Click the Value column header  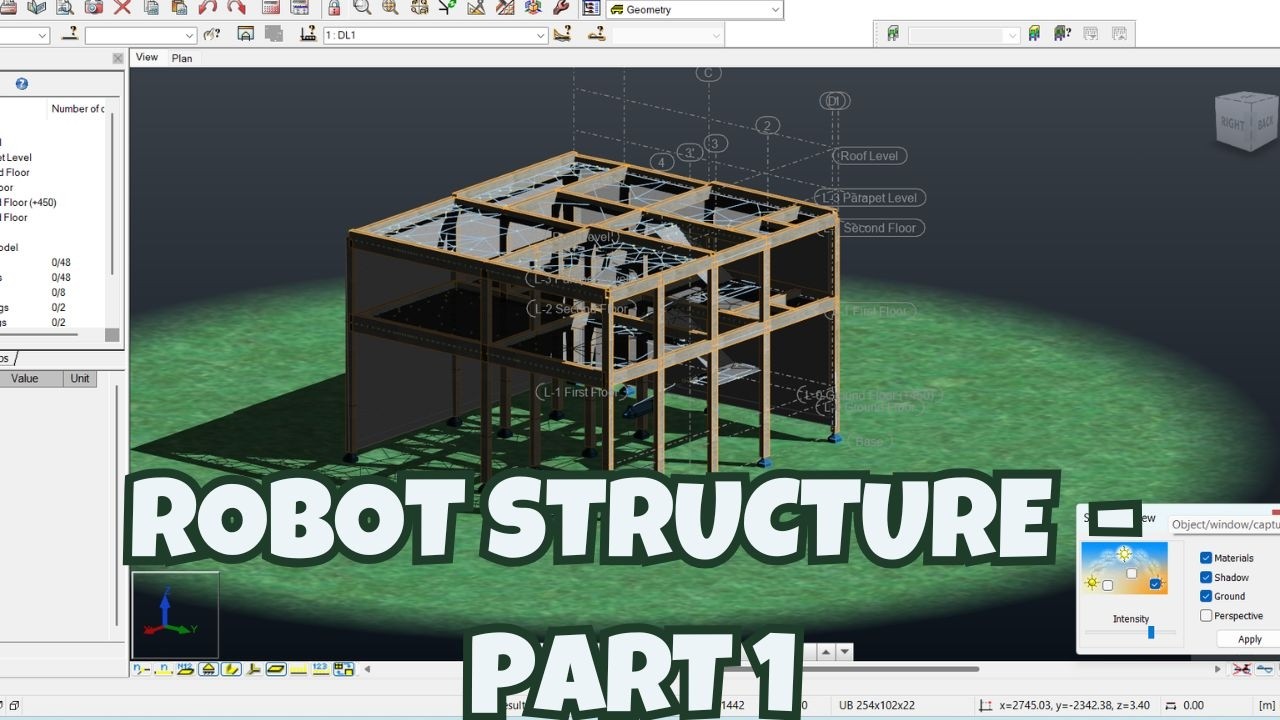(25, 379)
